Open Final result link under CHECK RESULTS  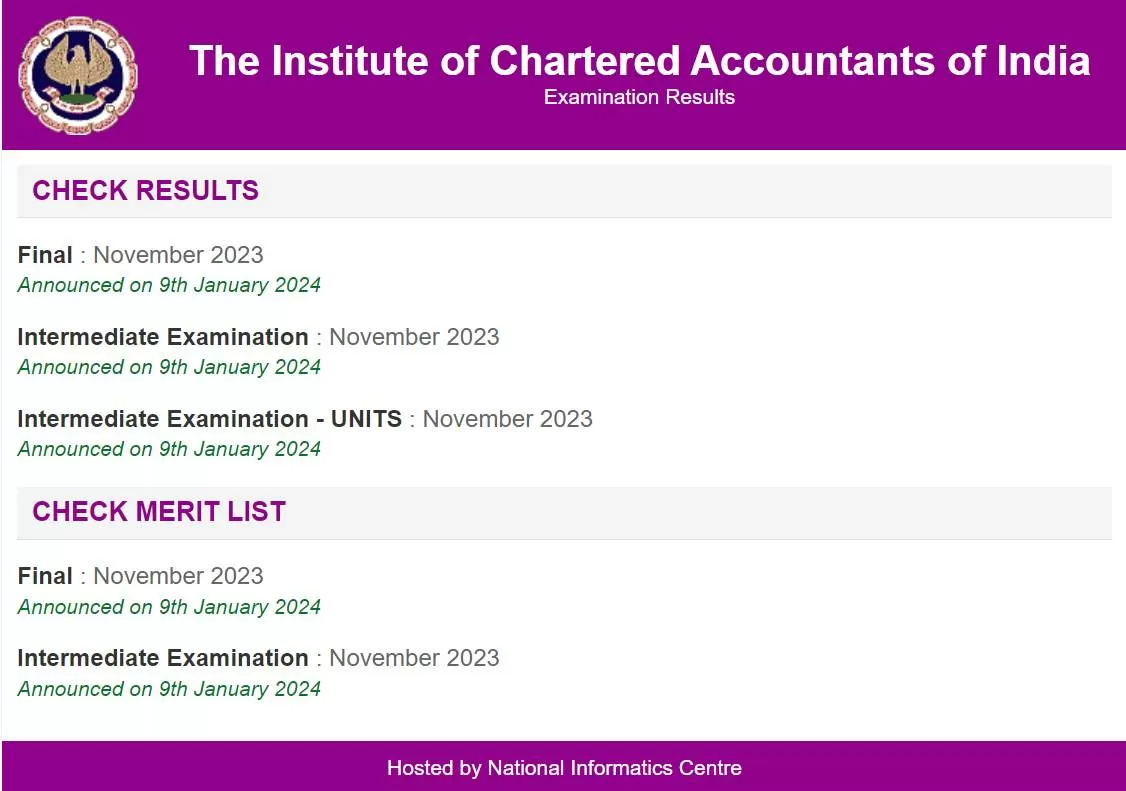click(x=45, y=255)
